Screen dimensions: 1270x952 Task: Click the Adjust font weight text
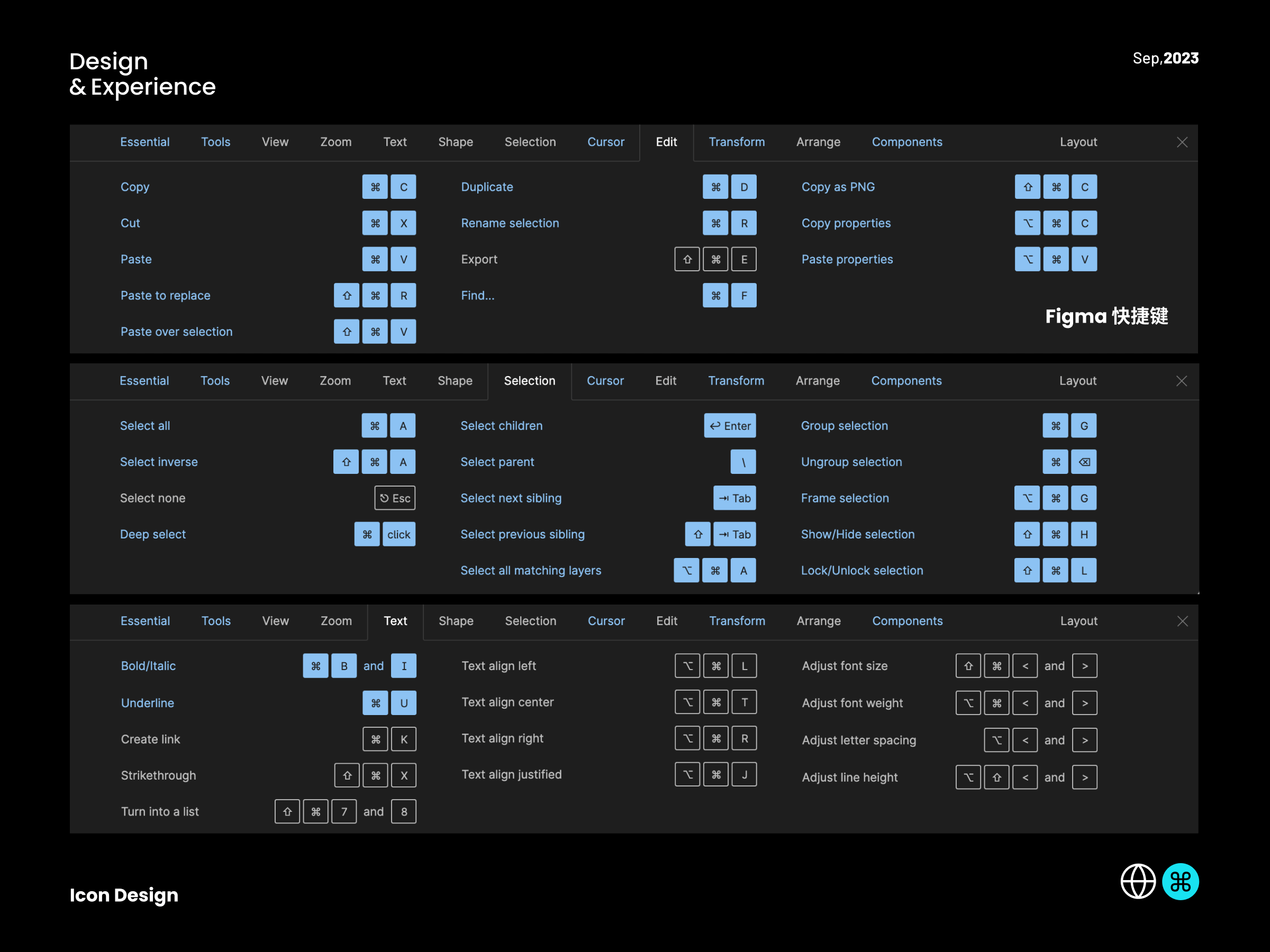pos(852,703)
